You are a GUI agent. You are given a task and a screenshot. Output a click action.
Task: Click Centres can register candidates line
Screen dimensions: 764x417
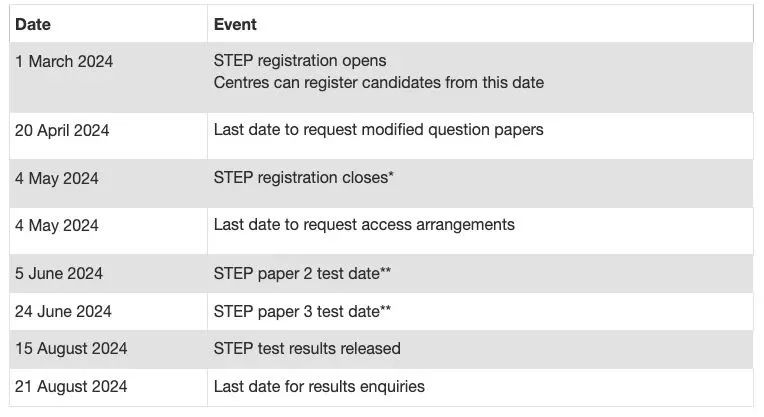379,82
